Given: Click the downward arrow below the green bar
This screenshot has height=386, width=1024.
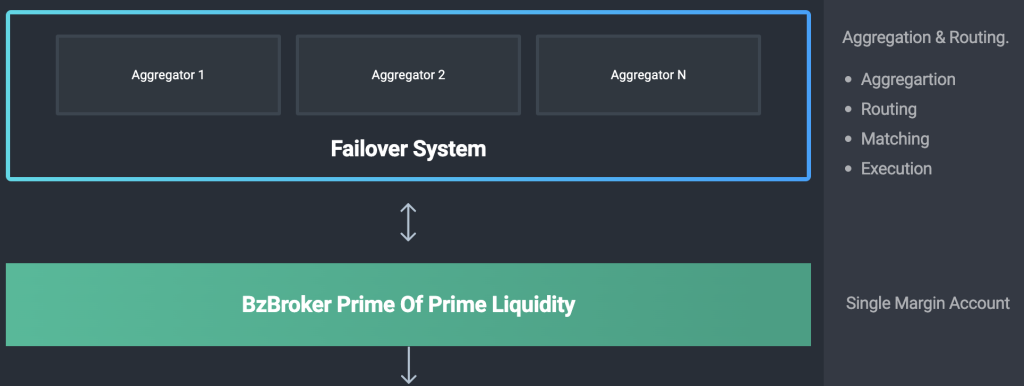Looking at the screenshot, I should click(x=408, y=365).
